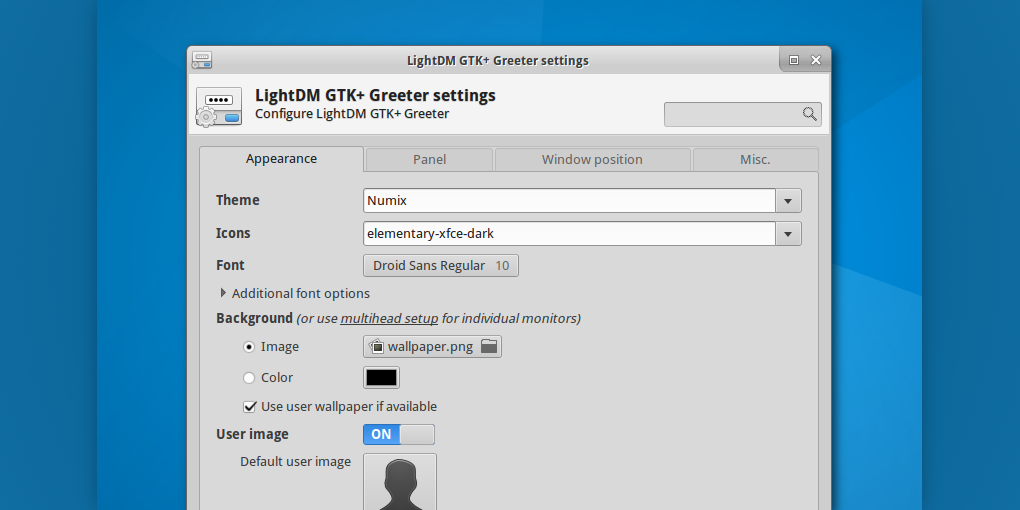Select the Image background radio button
This screenshot has height=510, width=1020.
point(249,347)
